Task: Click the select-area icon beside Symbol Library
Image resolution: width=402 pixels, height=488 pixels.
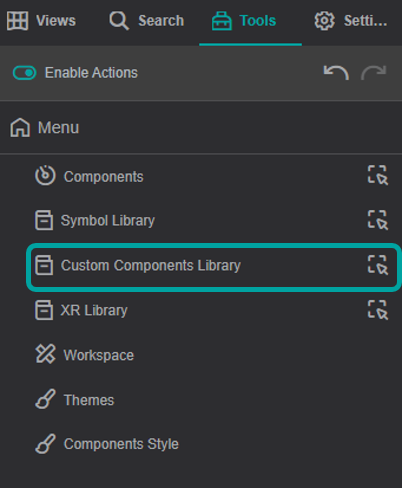Action: pyautogui.click(x=378, y=220)
